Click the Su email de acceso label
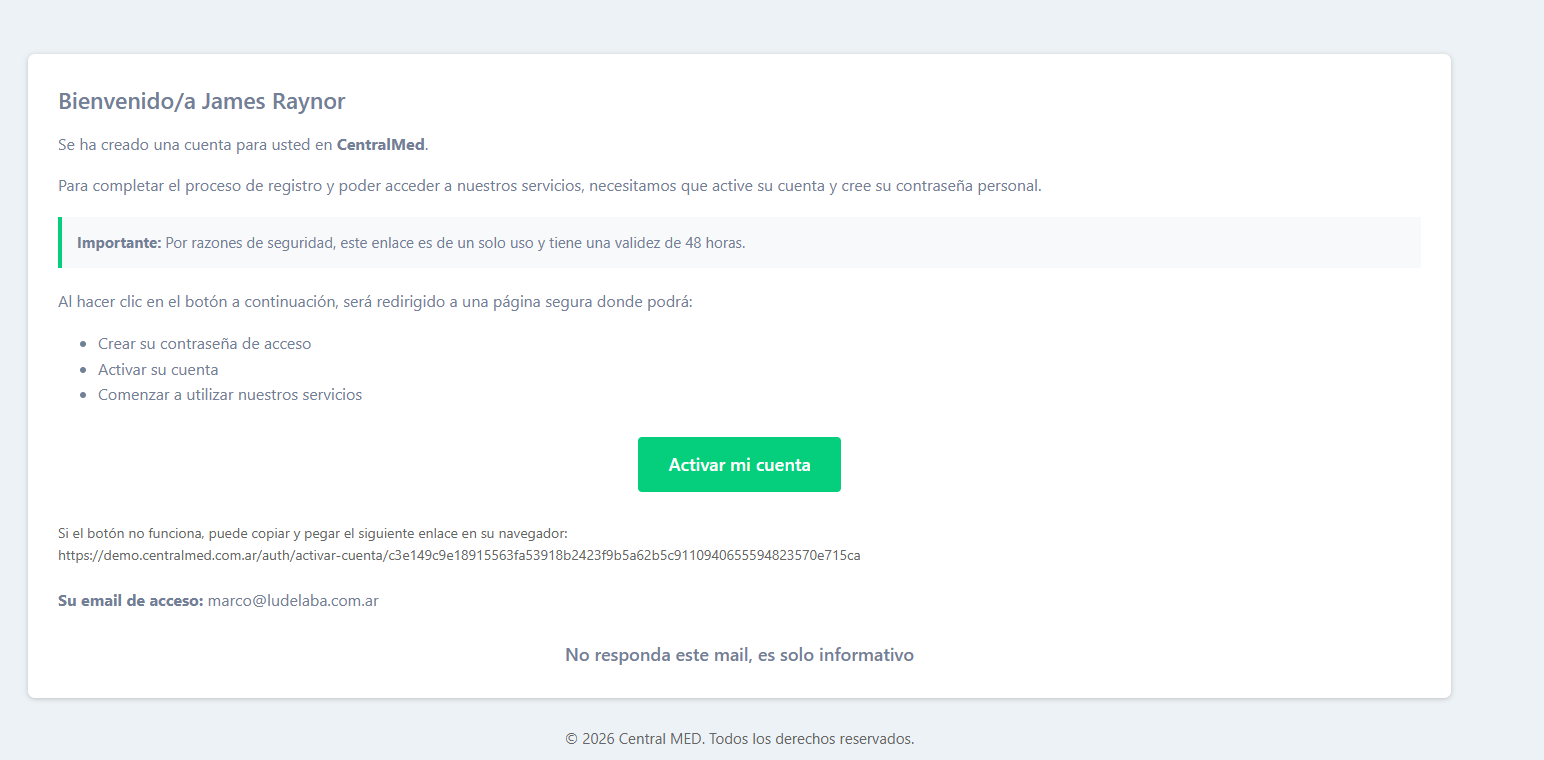This screenshot has width=1544, height=760. point(131,601)
